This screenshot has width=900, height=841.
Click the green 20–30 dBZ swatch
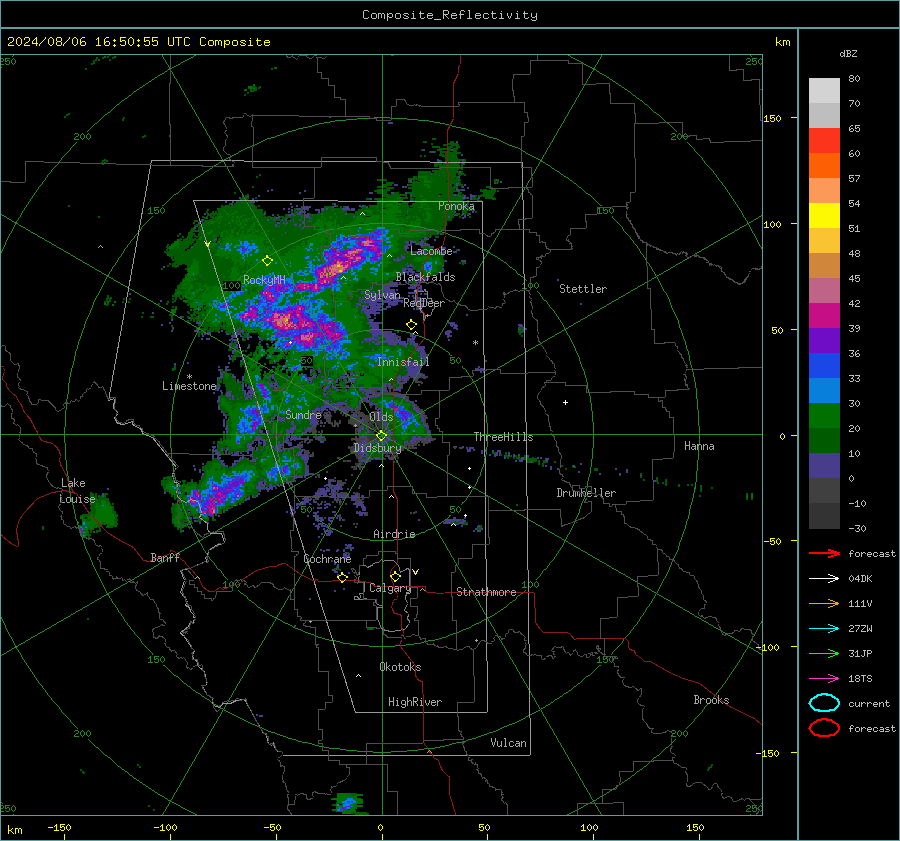pos(824,415)
